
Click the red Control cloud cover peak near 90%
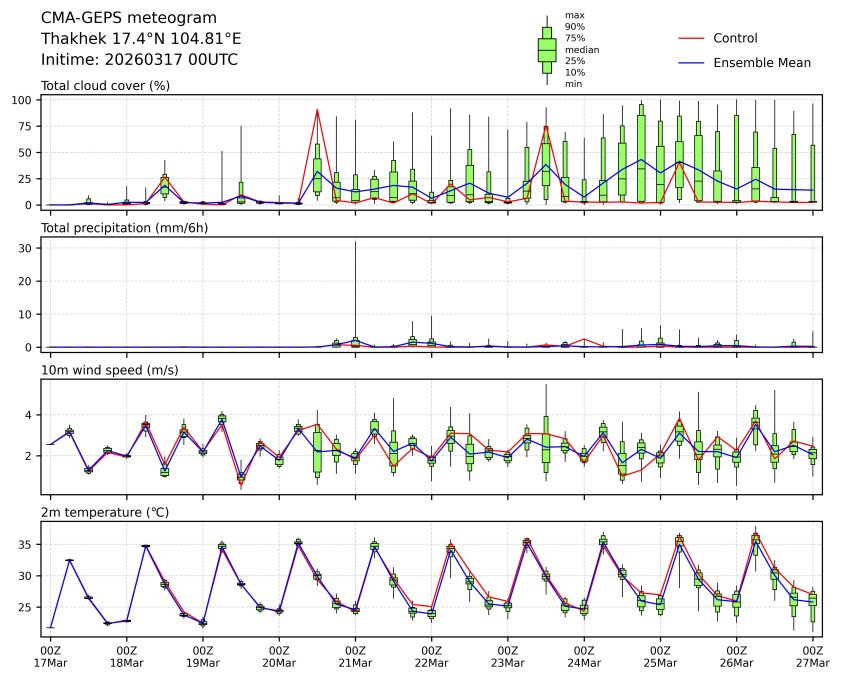tap(317, 110)
